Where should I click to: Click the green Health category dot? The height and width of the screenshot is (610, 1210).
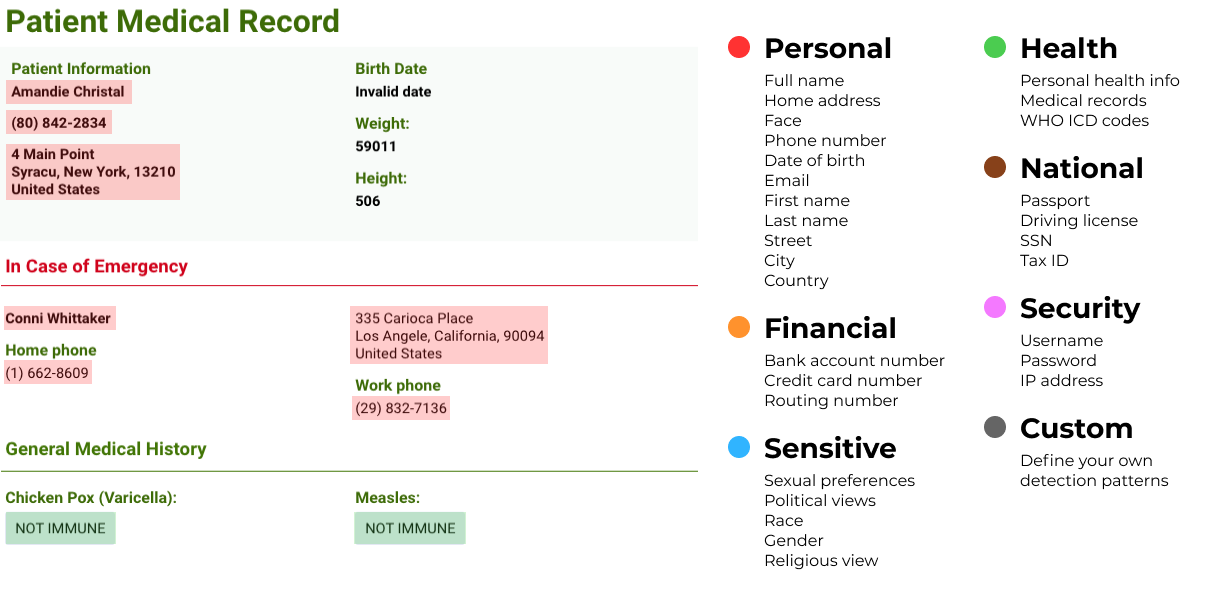click(x=995, y=47)
